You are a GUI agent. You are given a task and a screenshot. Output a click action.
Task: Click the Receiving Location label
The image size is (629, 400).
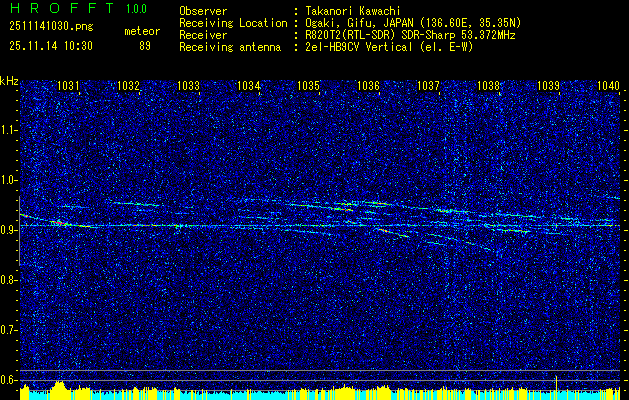(233, 23)
